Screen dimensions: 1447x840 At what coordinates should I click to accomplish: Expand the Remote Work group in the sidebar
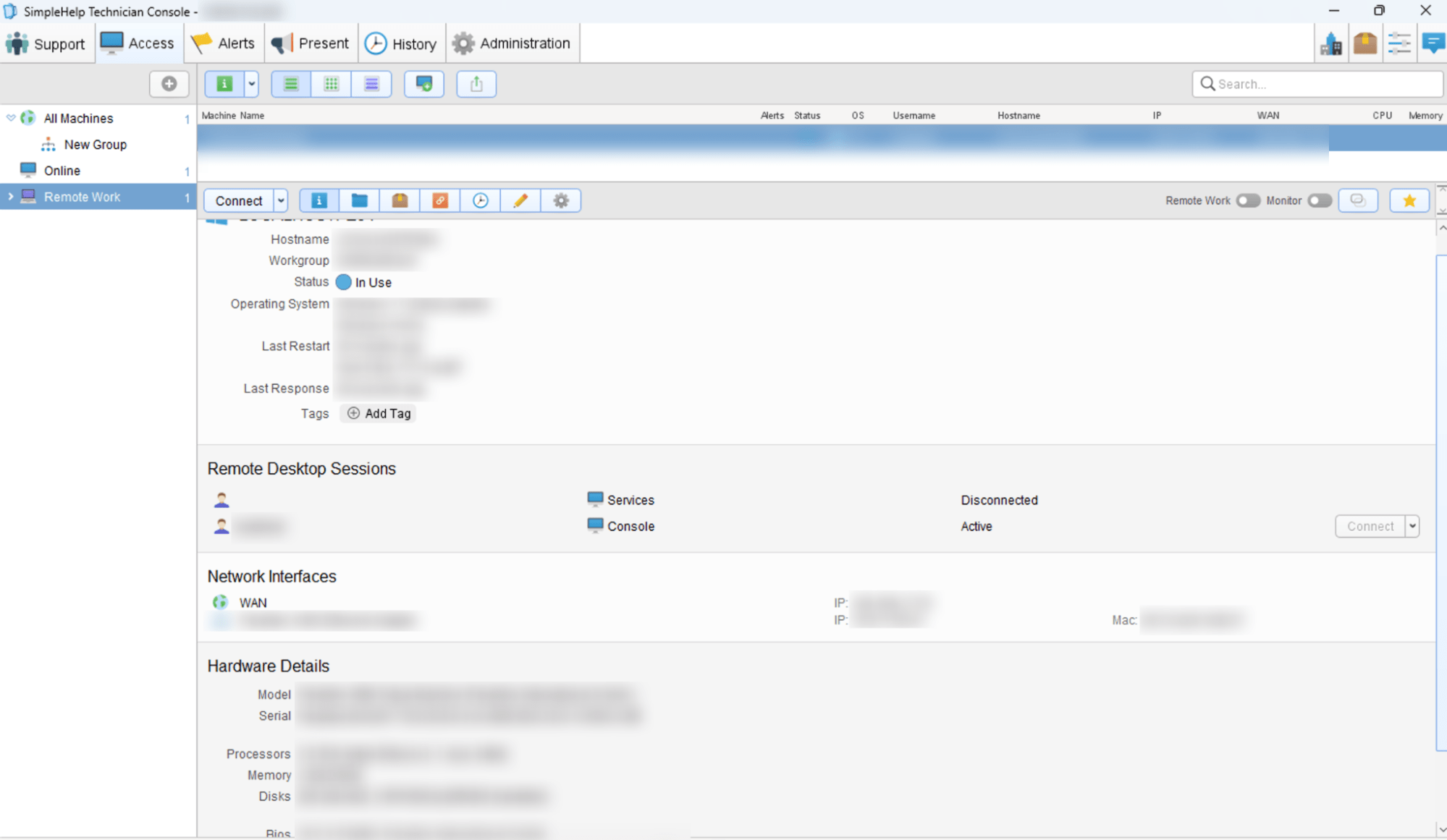tap(10, 196)
